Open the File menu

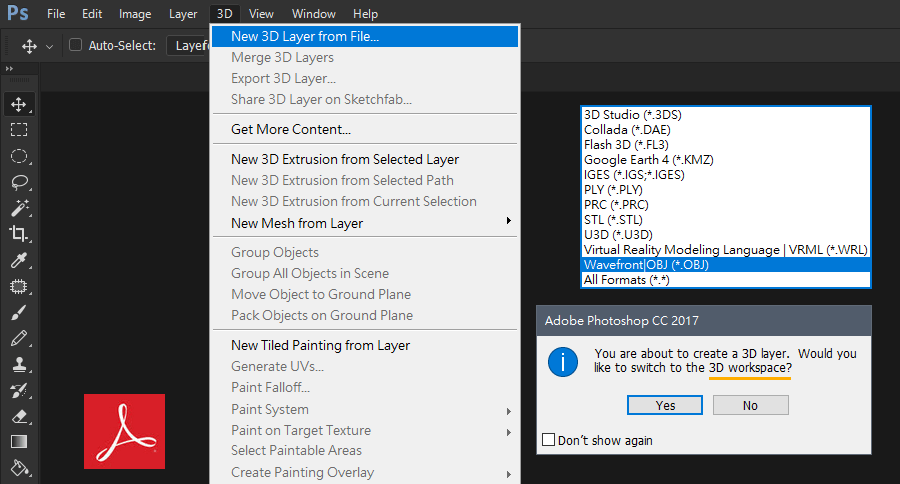56,14
